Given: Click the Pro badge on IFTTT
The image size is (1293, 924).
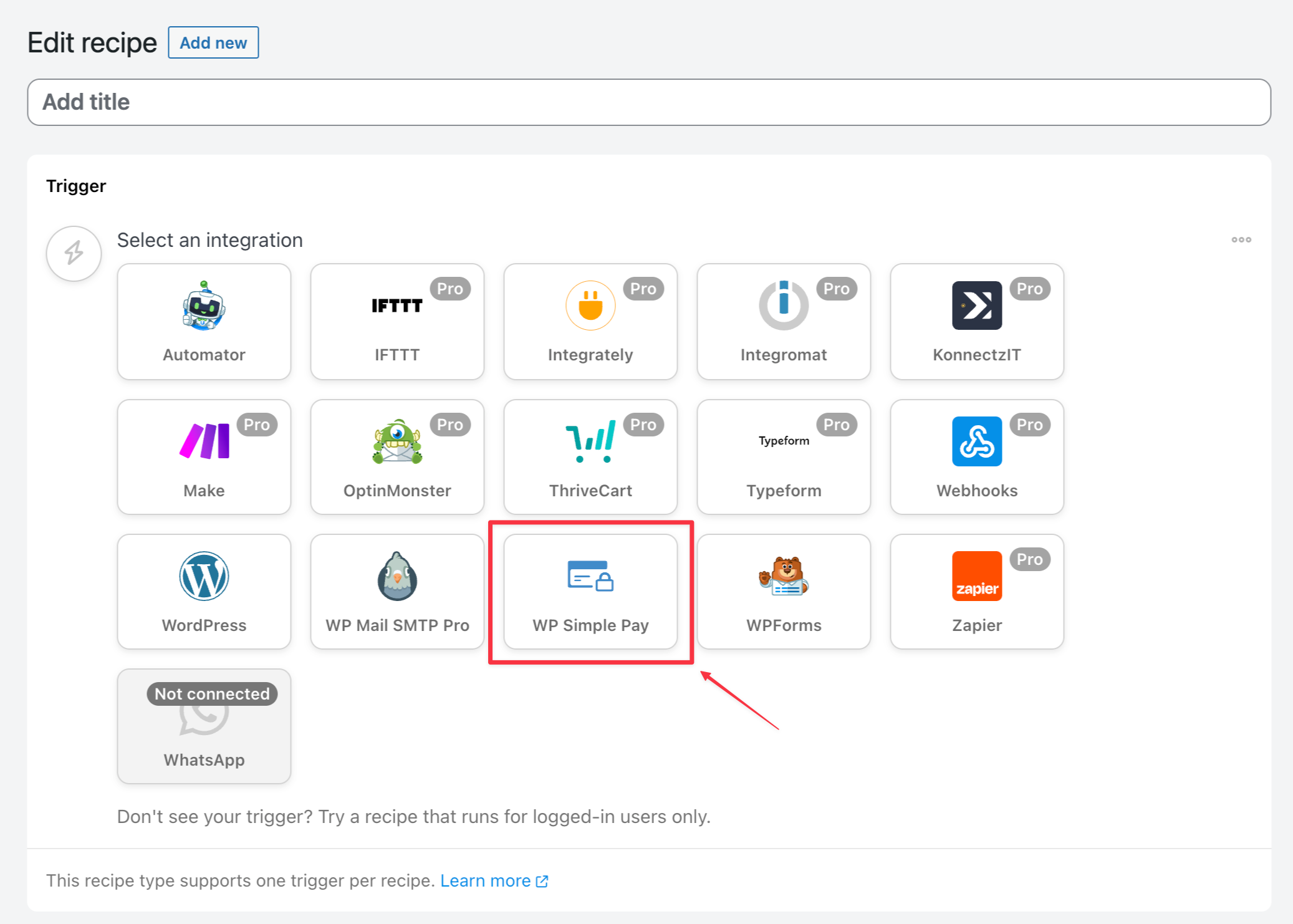Looking at the screenshot, I should [450, 289].
